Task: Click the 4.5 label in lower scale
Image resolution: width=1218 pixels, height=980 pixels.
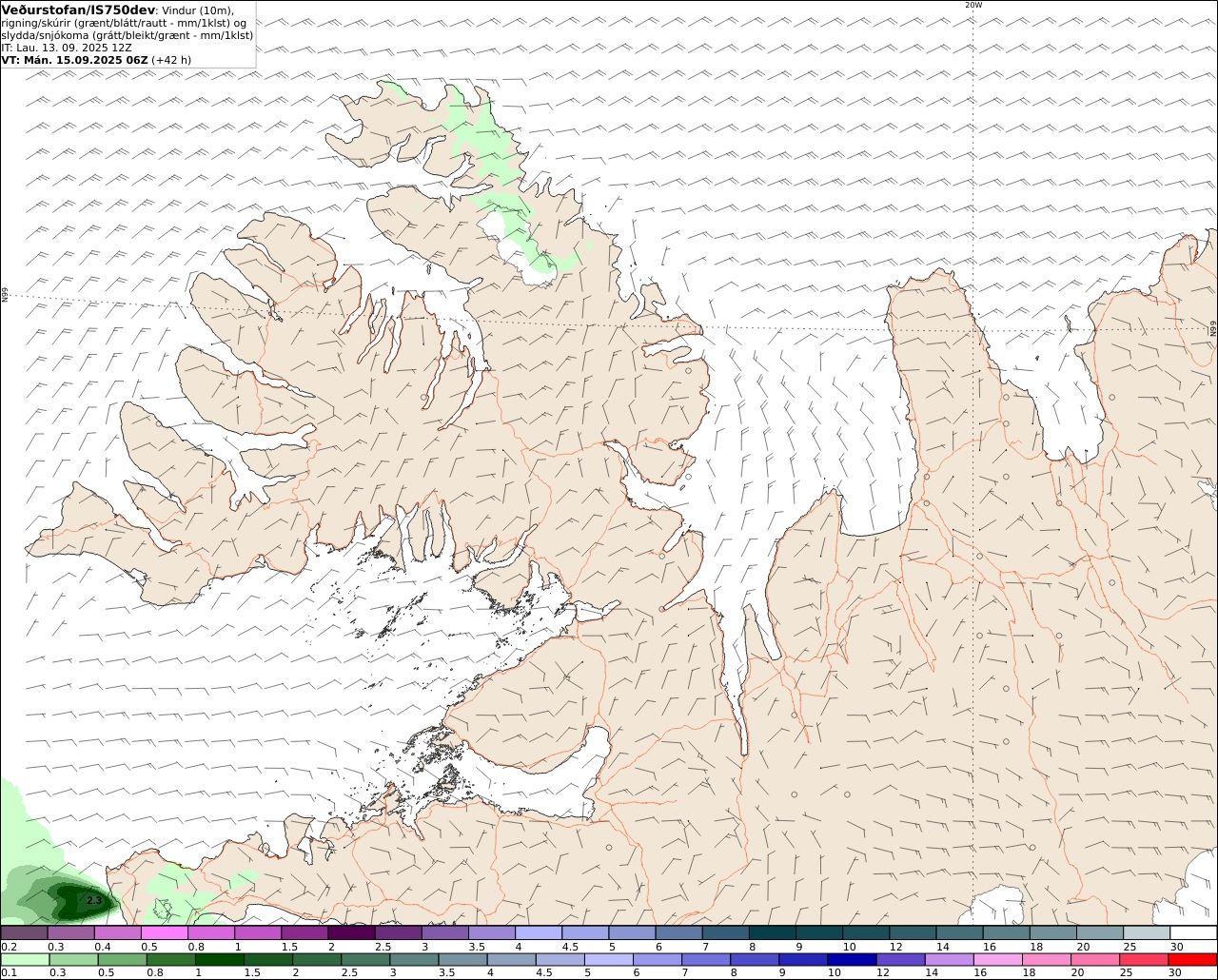Action: pyautogui.click(x=542, y=972)
